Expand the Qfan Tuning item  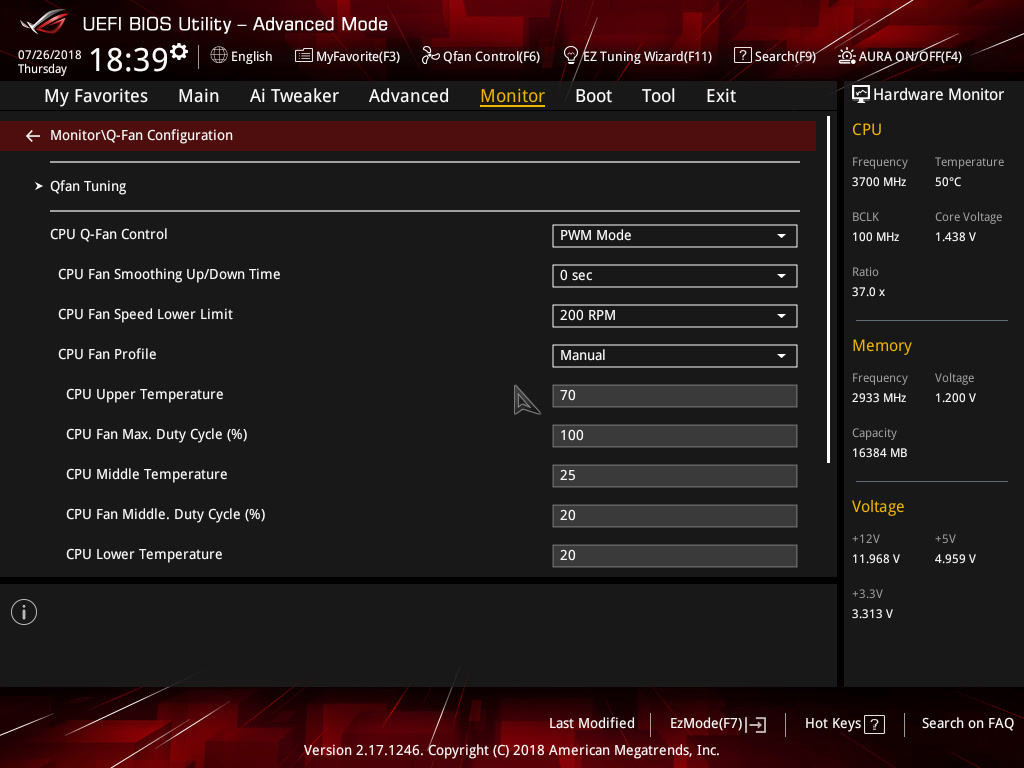click(88, 186)
